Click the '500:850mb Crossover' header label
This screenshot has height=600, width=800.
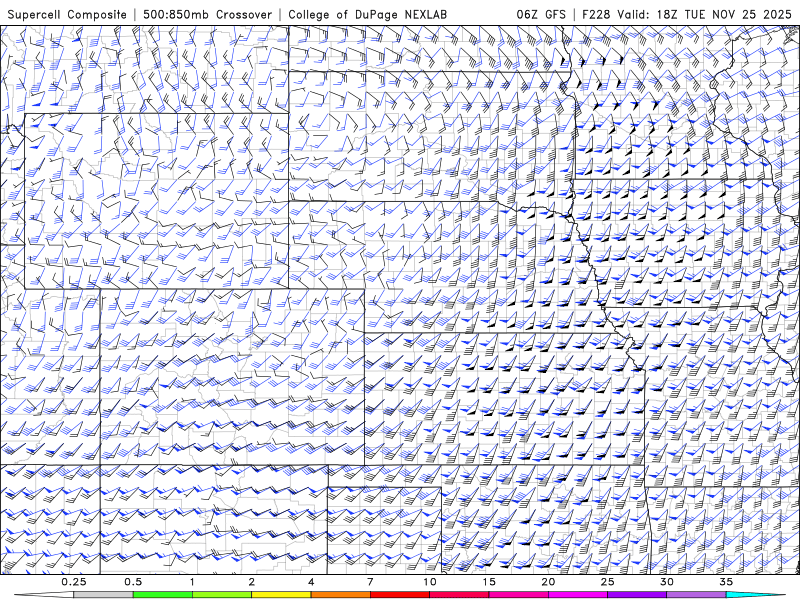(208, 14)
